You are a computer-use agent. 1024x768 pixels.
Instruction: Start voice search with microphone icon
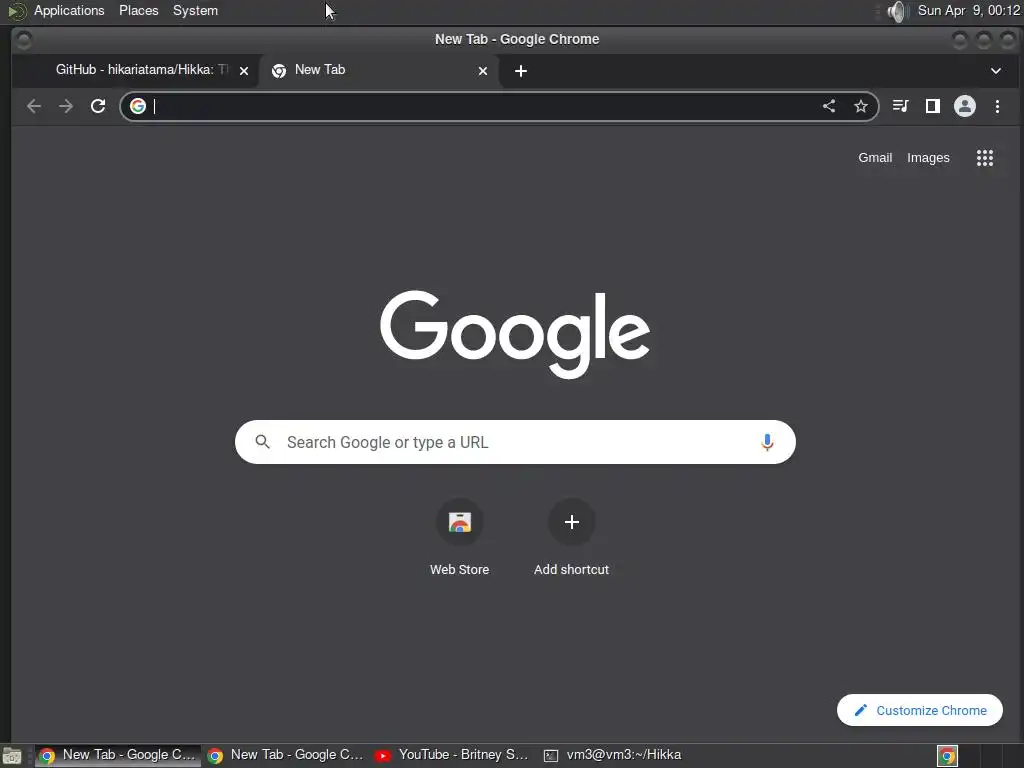pyautogui.click(x=767, y=442)
